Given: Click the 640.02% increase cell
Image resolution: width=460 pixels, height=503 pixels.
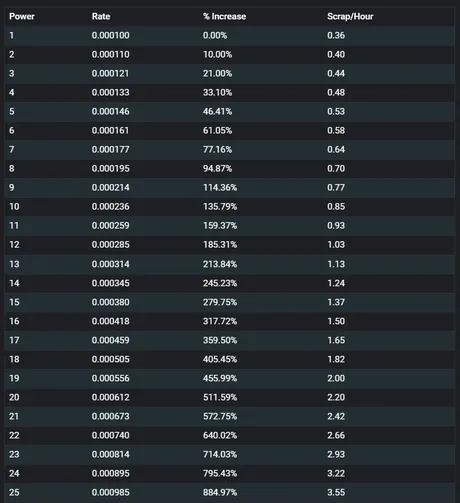Looking at the screenshot, I should 220,435.
